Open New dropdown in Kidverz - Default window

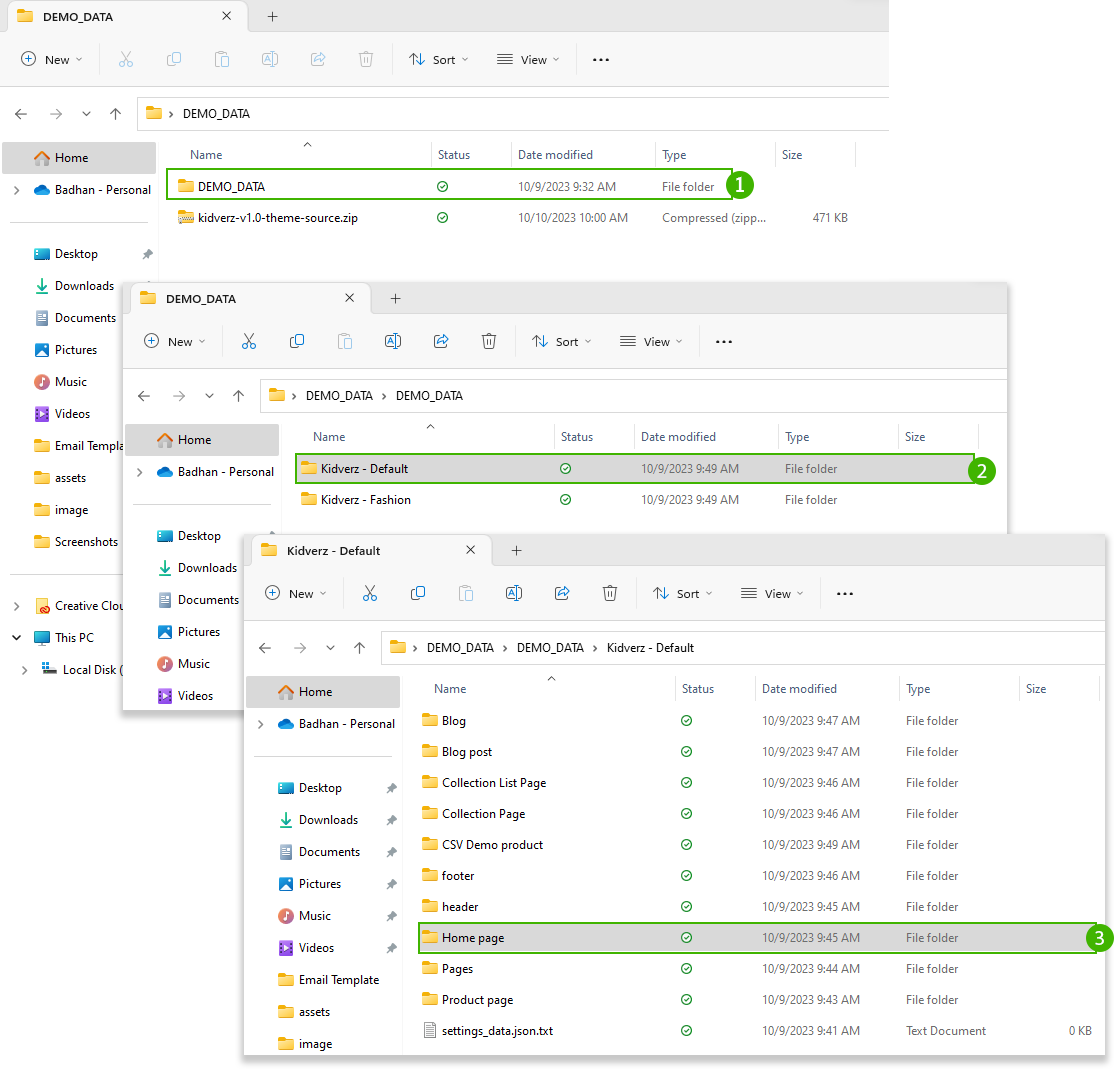tap(296, 593)
